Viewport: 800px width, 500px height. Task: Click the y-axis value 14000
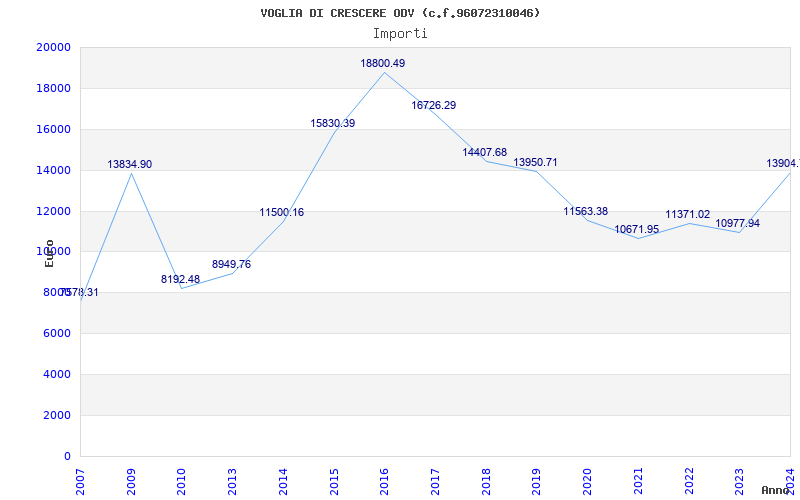pos(54,170)
